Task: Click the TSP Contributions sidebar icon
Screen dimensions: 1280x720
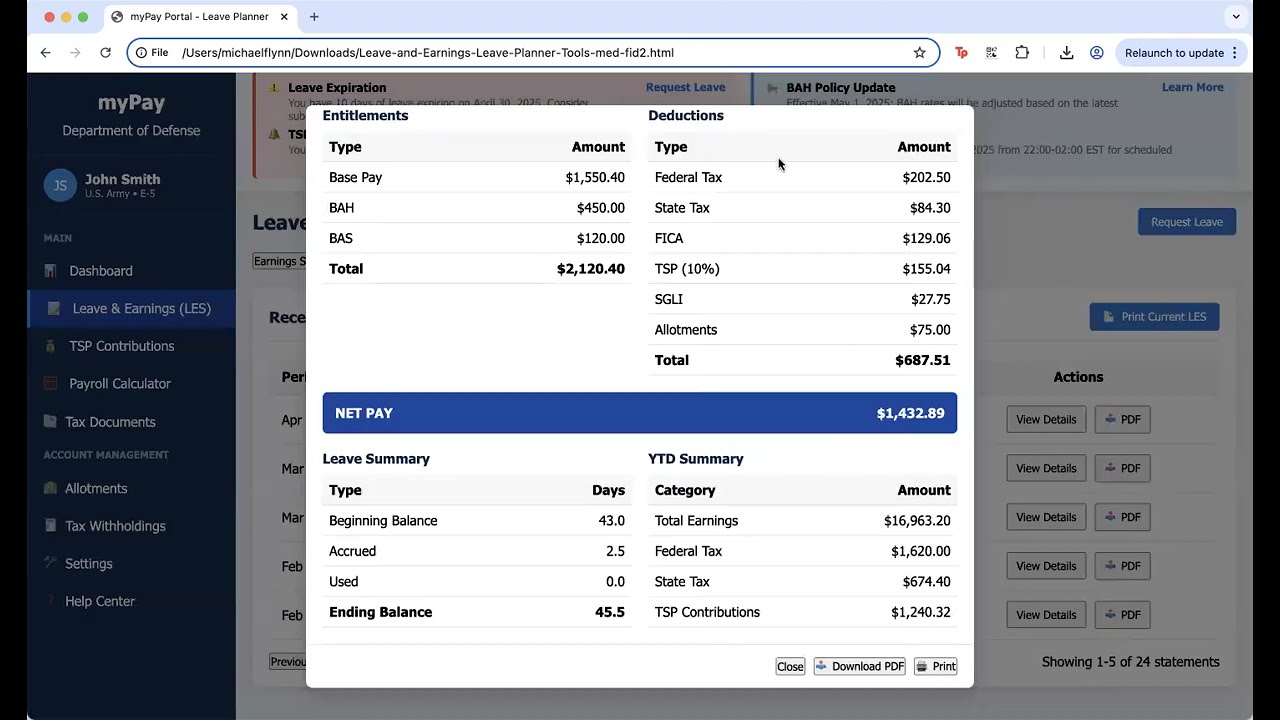Action: click(50, 346)
